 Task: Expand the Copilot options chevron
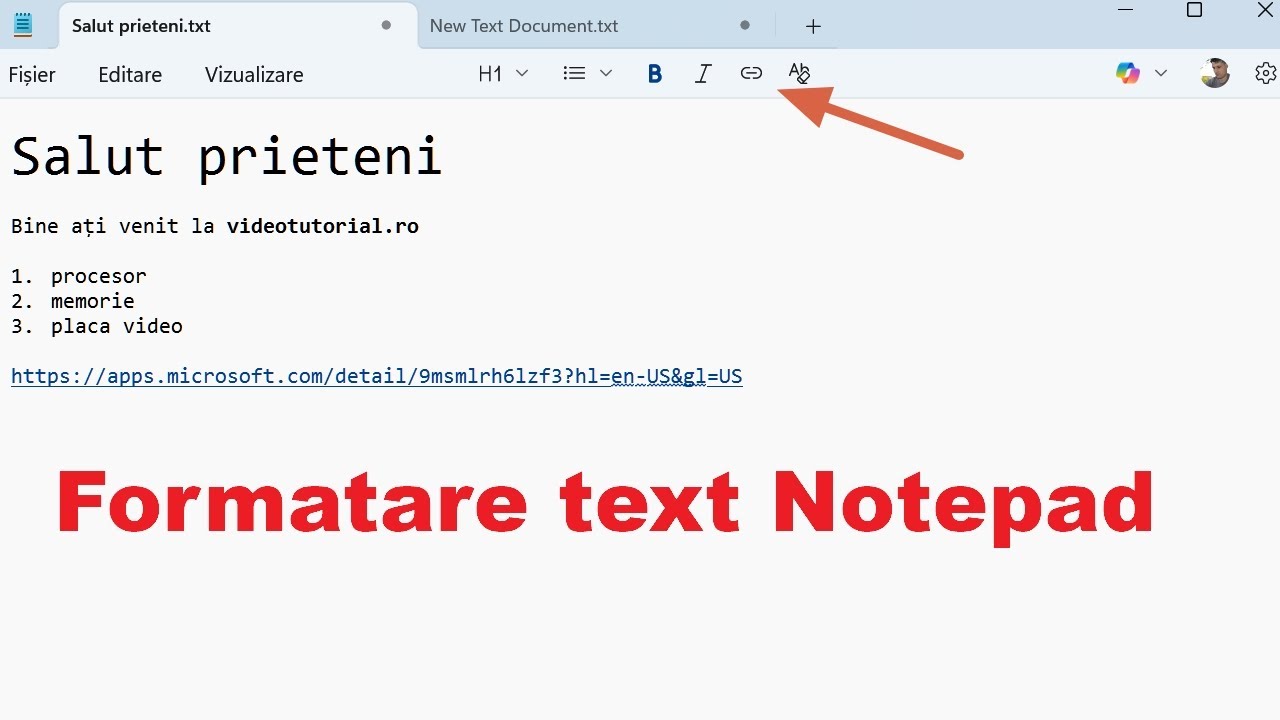pos(1161,73)
